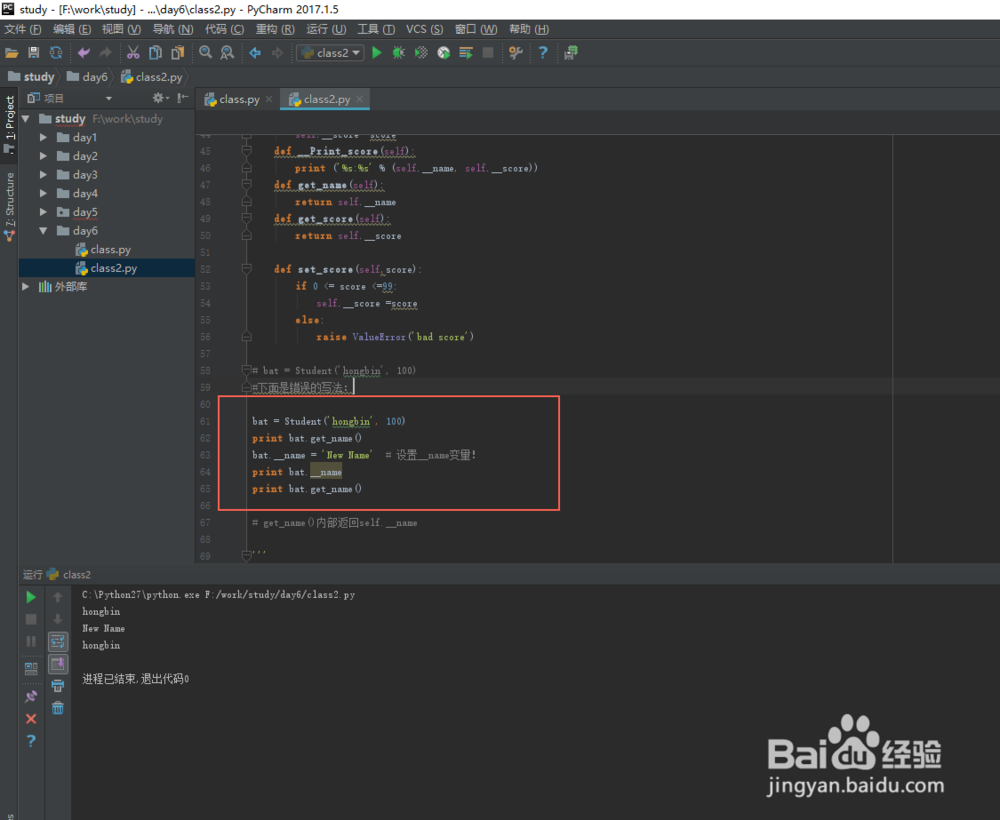Navigate back with blue arrow icon

click(255, 53)
